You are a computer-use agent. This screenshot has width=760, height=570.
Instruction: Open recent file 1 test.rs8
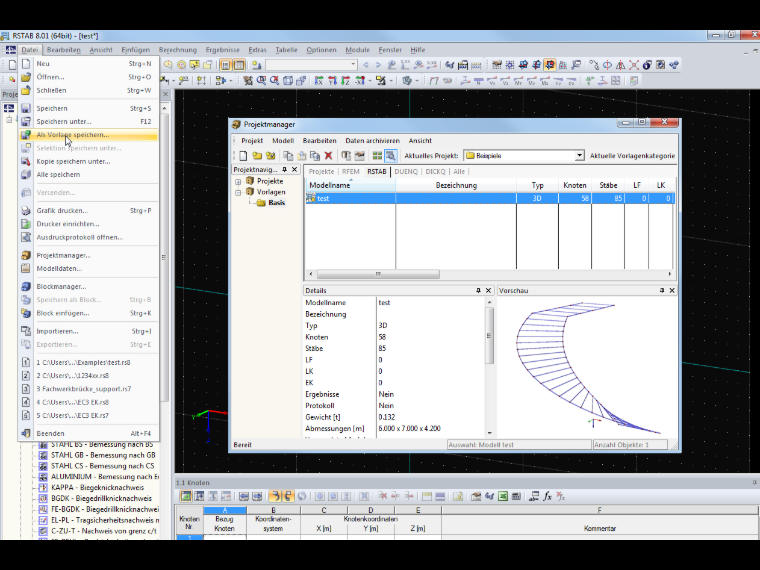89,363
